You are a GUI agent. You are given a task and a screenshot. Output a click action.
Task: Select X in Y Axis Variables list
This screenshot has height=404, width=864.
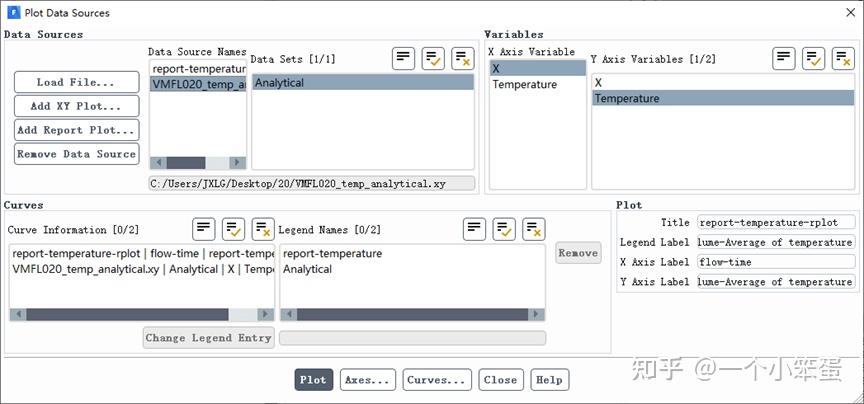point(599,82)
